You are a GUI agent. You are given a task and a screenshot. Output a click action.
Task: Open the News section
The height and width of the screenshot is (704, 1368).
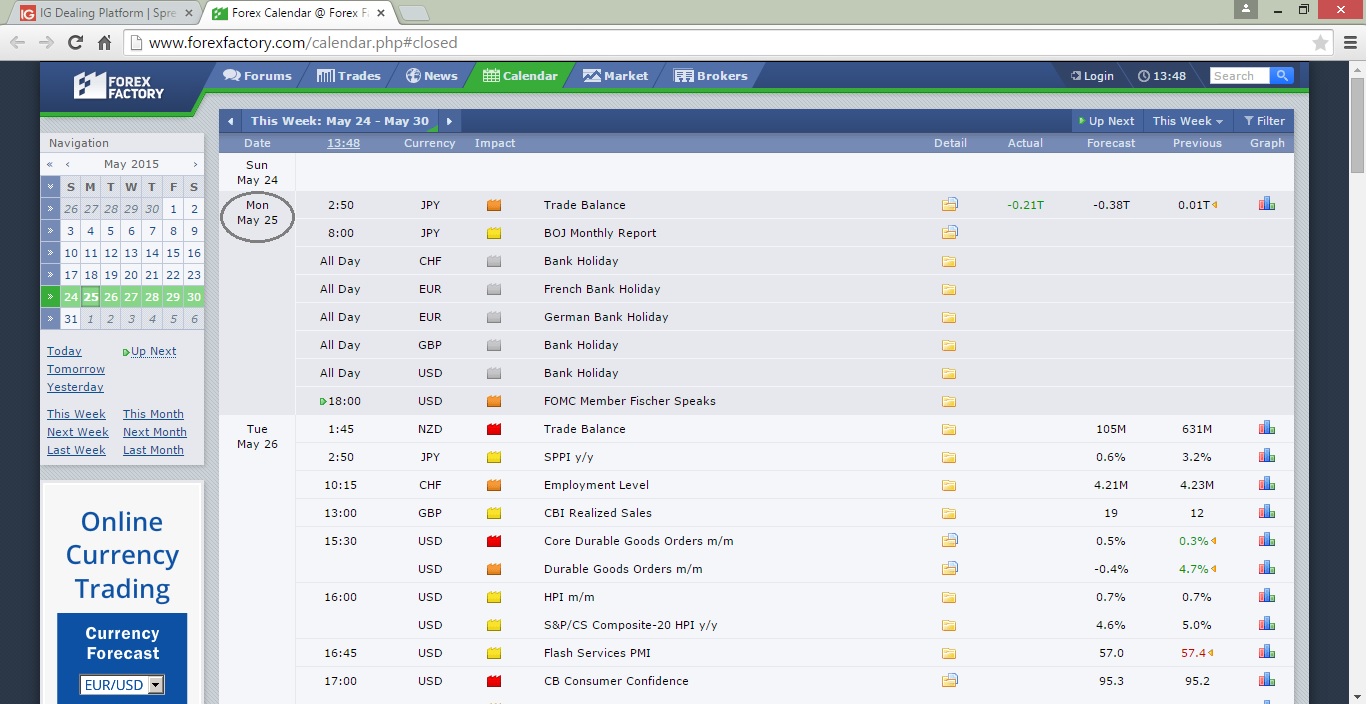pyautogui.click(x=431, y=76)
